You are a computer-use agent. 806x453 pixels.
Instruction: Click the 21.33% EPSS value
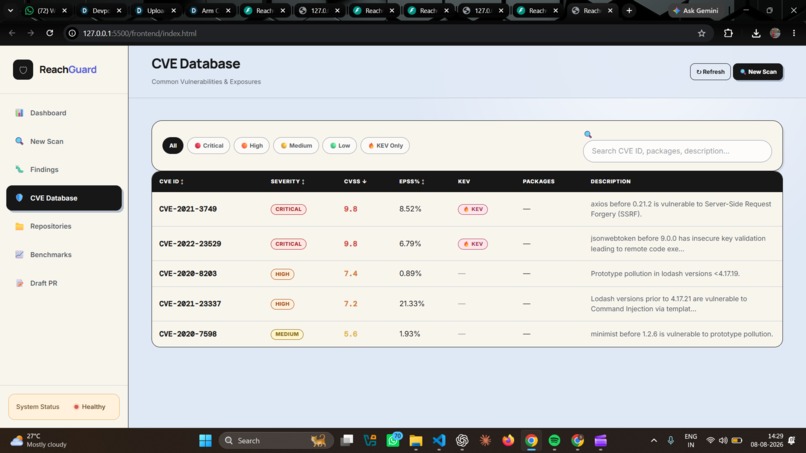(412, 304)
